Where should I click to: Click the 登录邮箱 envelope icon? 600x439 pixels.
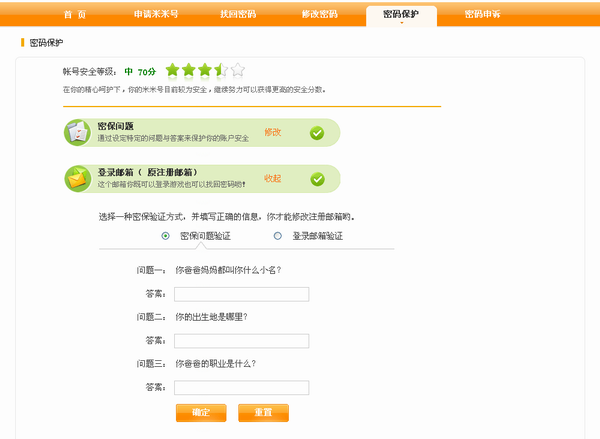77,178
